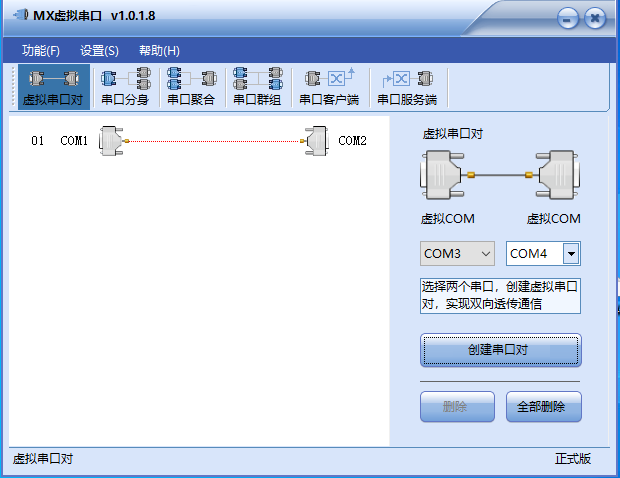Viewport: 620px width, 478px height.
Task: Click the virtual serial pair diagram image
Action: pos(501,177)
